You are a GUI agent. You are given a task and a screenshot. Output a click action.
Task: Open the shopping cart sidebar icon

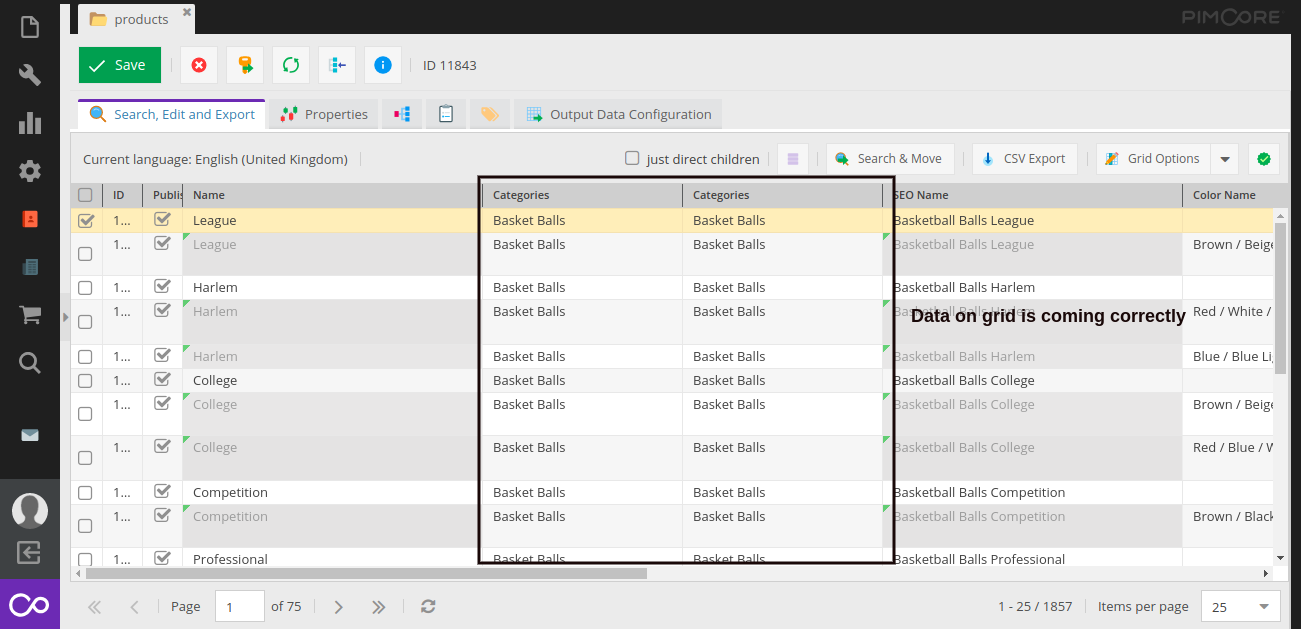click(x=30, y=315)
